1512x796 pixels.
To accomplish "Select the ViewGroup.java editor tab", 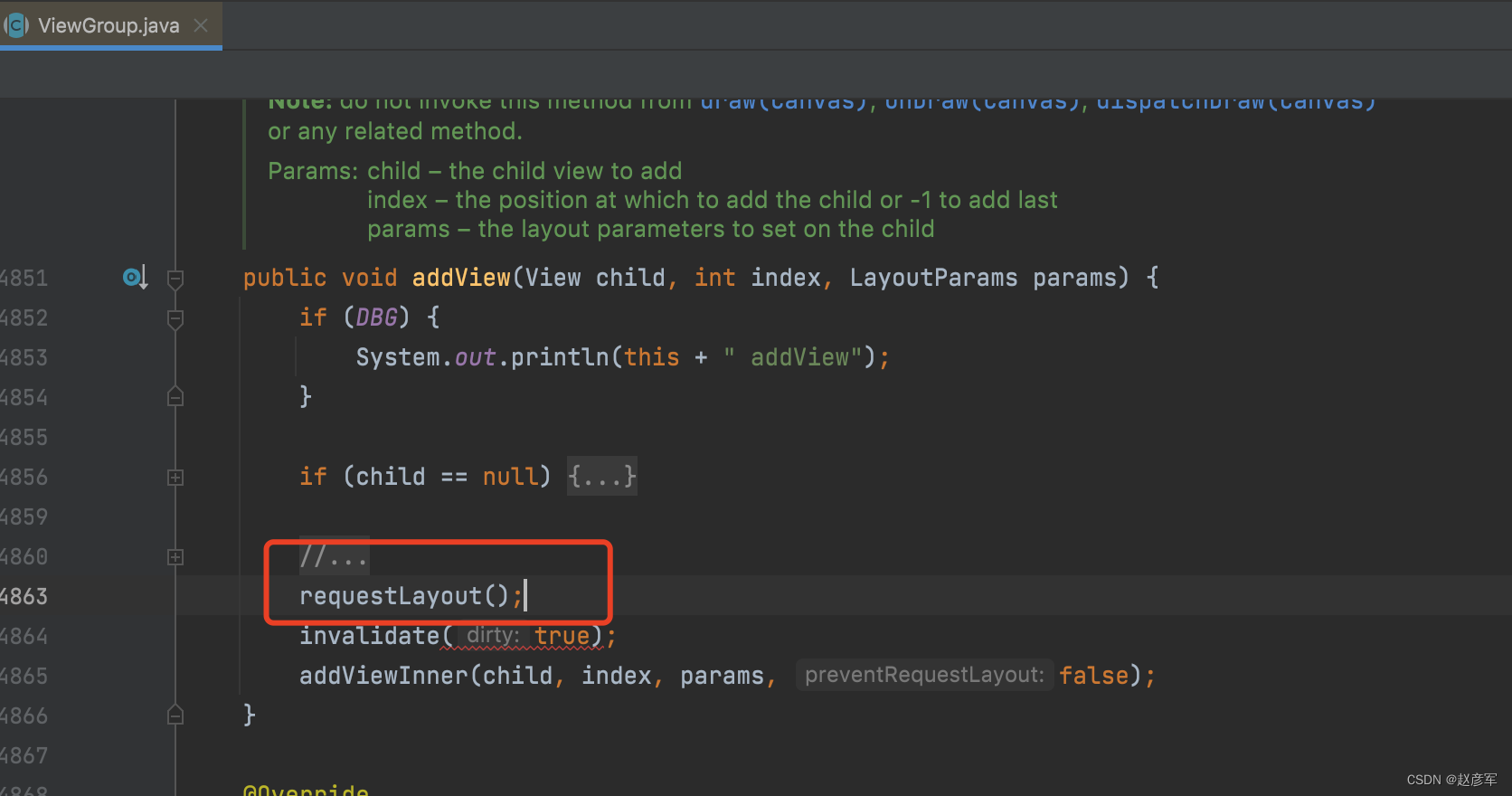I will click(x=109, y=25).
